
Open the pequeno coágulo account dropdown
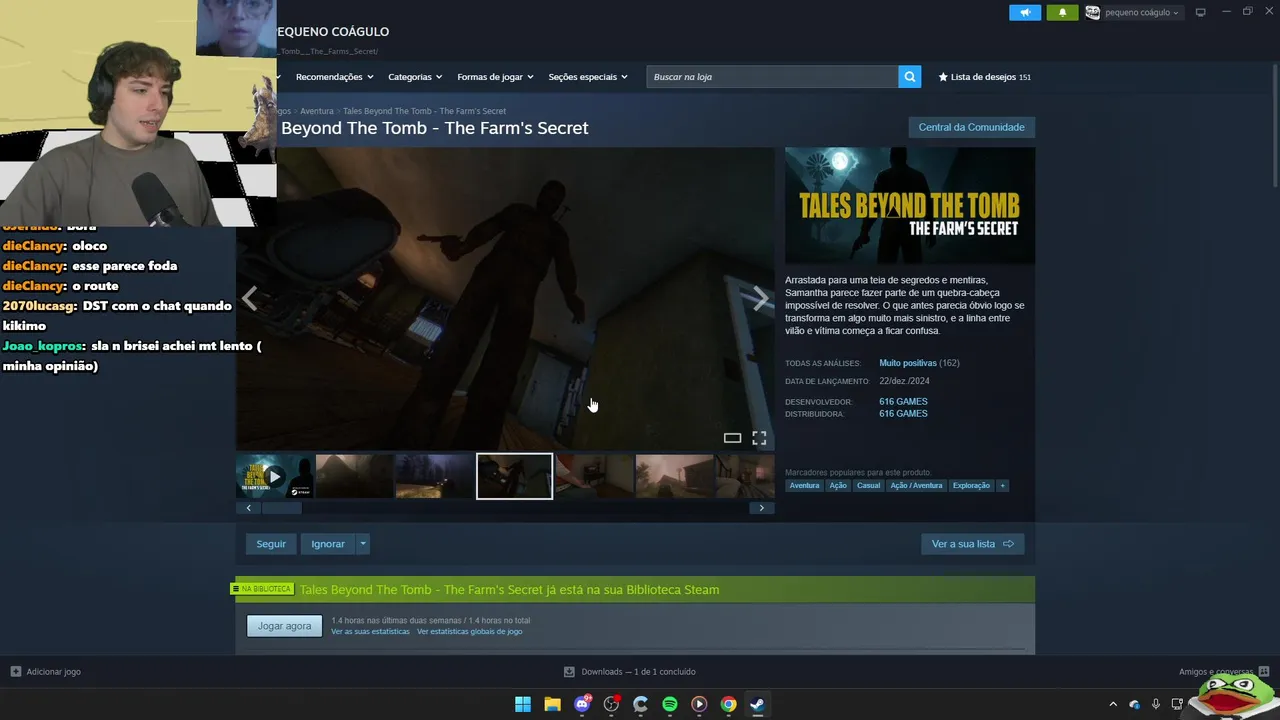1132,12
